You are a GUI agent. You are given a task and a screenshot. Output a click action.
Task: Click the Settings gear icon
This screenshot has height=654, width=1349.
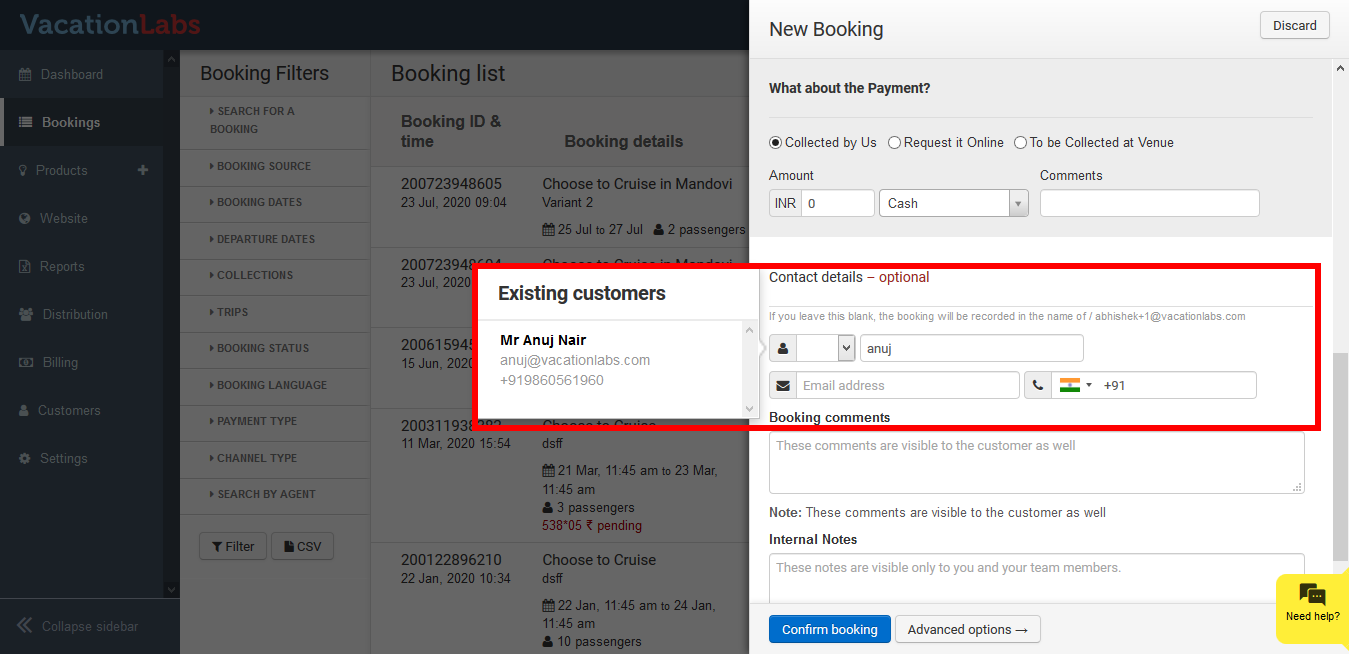point(25,459)
